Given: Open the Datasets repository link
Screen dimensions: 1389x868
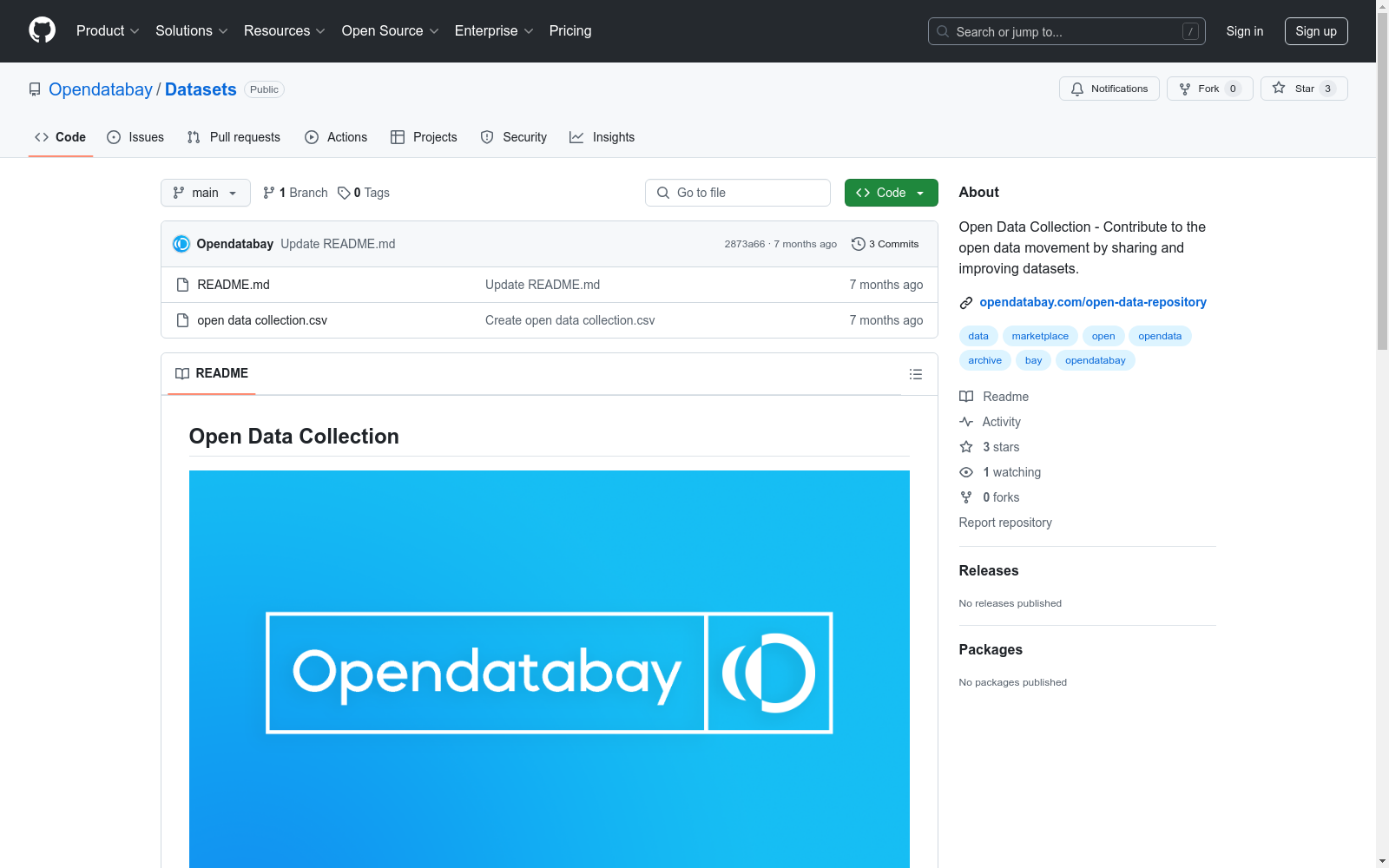Looking at the screenshot, I should click(201, 89).
